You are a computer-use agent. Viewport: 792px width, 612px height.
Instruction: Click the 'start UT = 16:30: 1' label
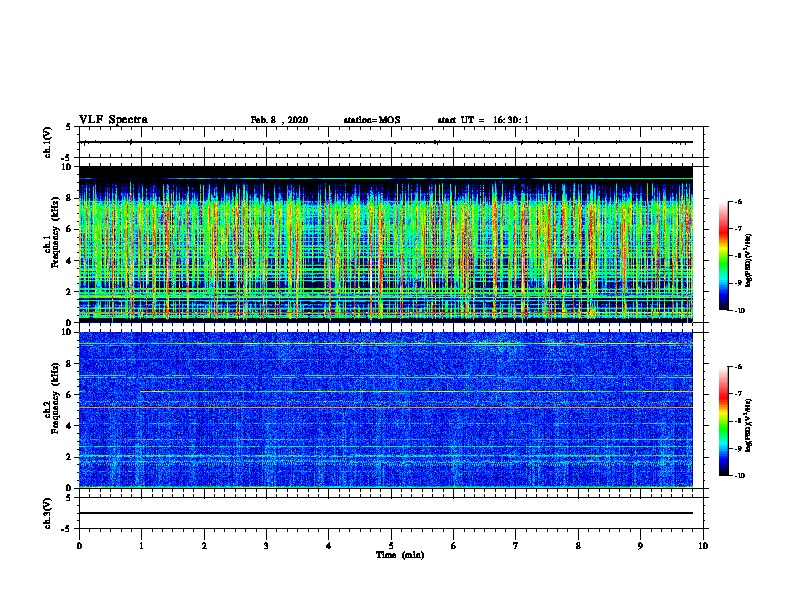click(483, 120)
